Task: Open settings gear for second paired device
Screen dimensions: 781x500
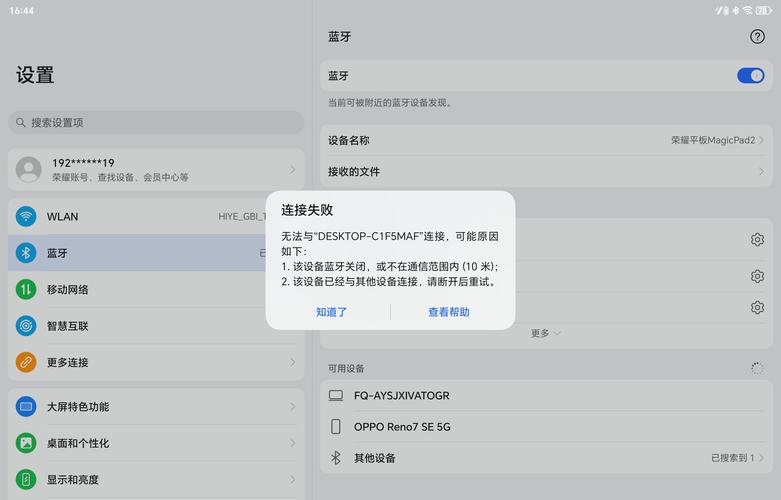Action: 757,276
